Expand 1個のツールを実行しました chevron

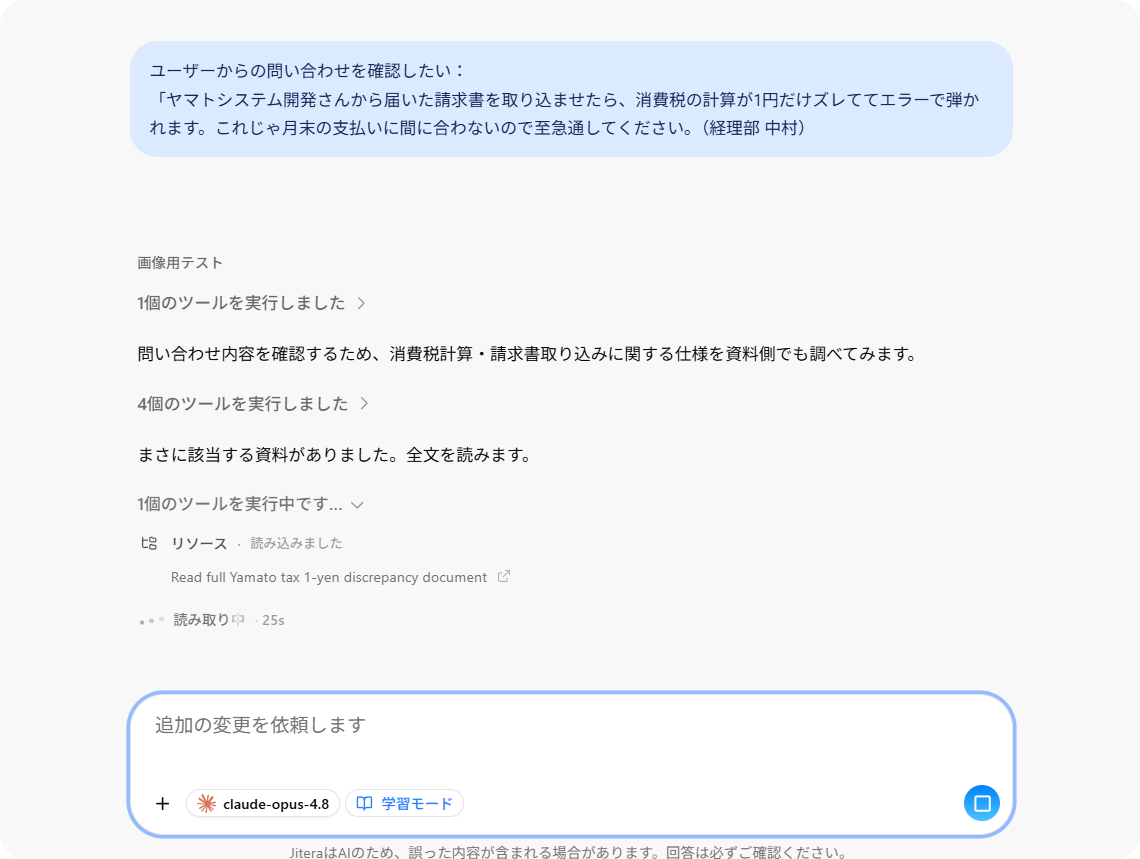[361, 303]
